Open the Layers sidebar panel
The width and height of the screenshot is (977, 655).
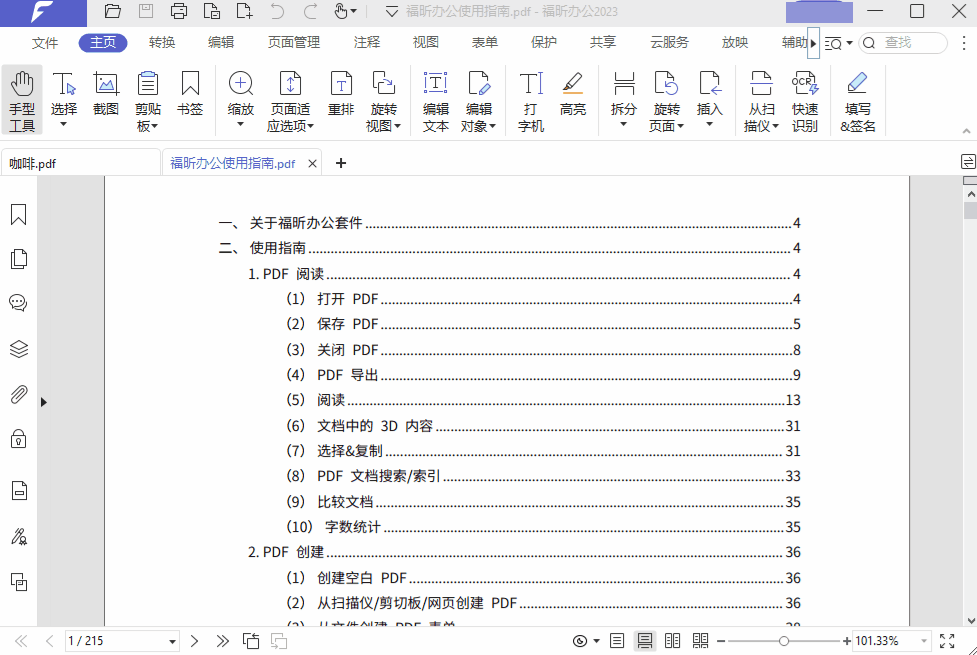pos(19,349)
